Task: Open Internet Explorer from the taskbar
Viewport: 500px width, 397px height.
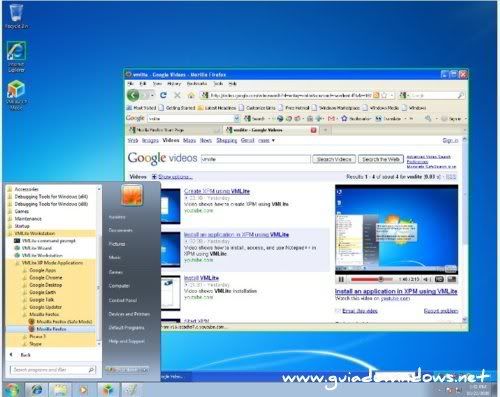Action: pyautogui.click(x=36, y=390)
